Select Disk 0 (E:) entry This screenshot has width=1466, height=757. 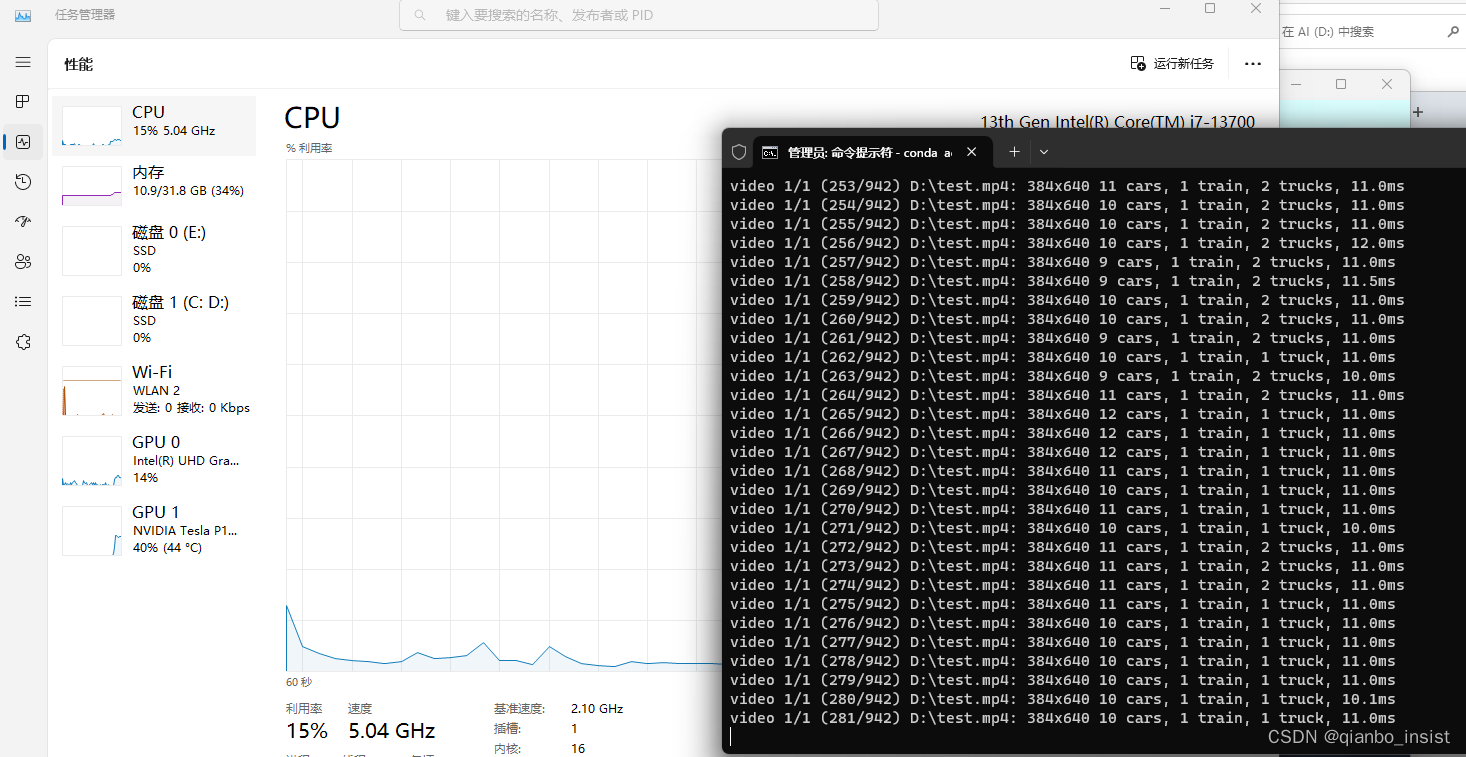pyautogui.click(x=154, y=250)
